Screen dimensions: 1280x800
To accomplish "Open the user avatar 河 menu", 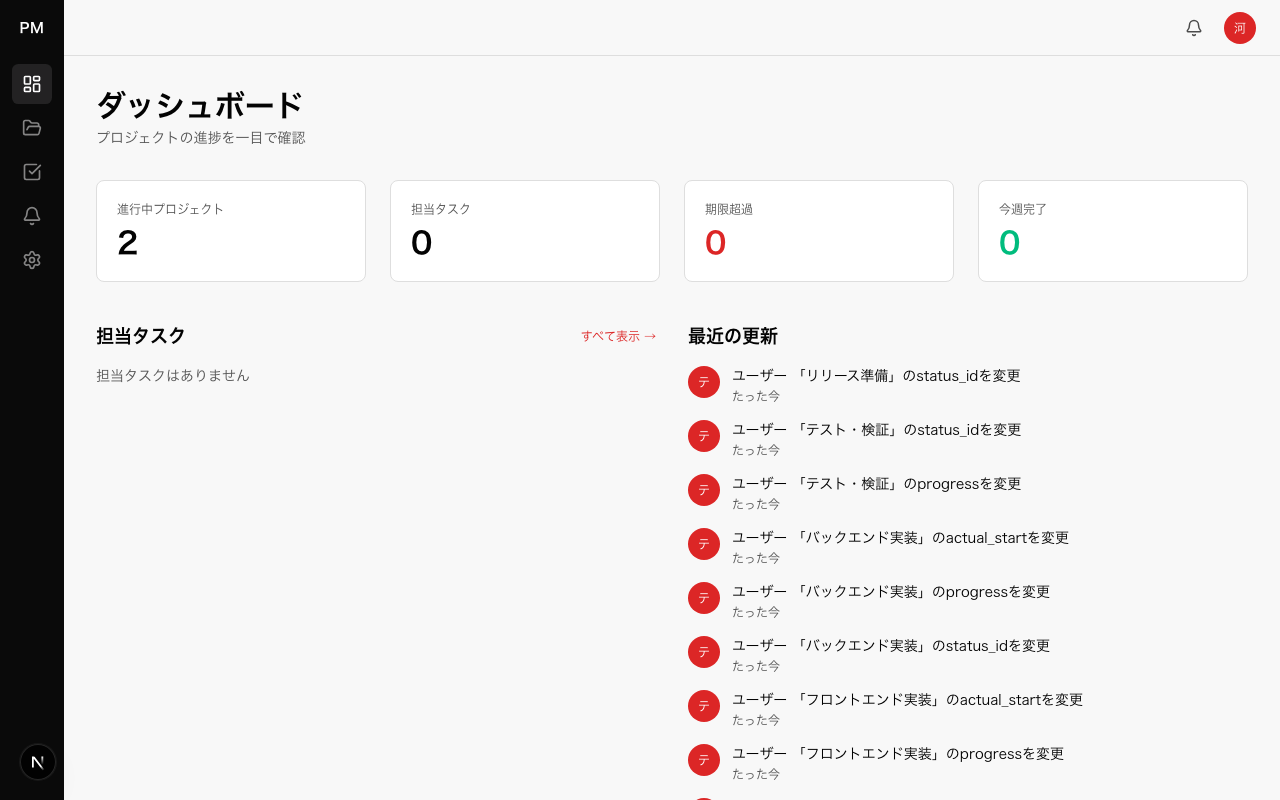I will (1240, 28).
